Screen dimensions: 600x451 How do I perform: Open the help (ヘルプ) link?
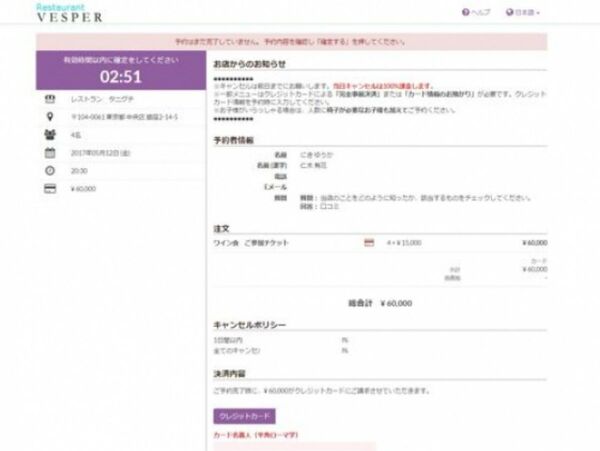481,13
